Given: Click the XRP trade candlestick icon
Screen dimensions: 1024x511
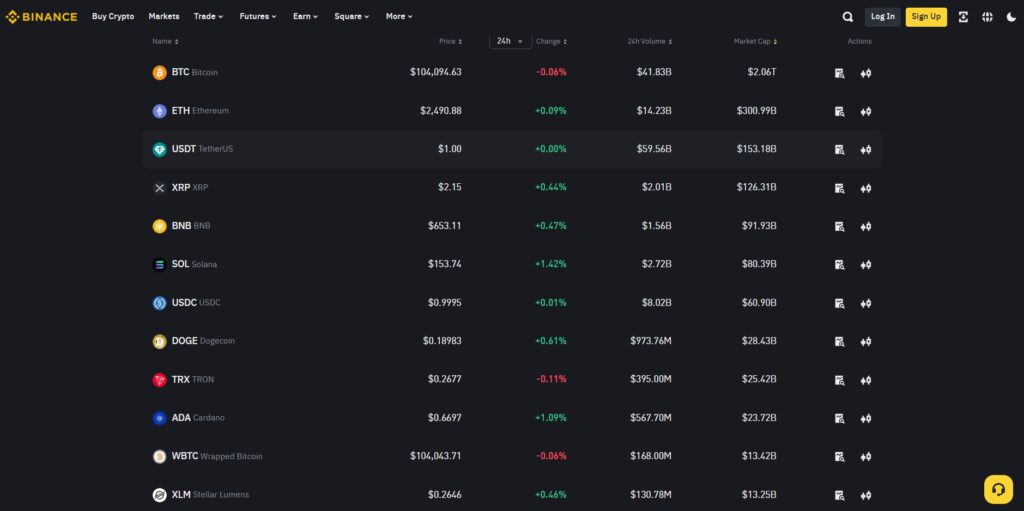Looking at the screenshot, I should (x=866, y=188).
